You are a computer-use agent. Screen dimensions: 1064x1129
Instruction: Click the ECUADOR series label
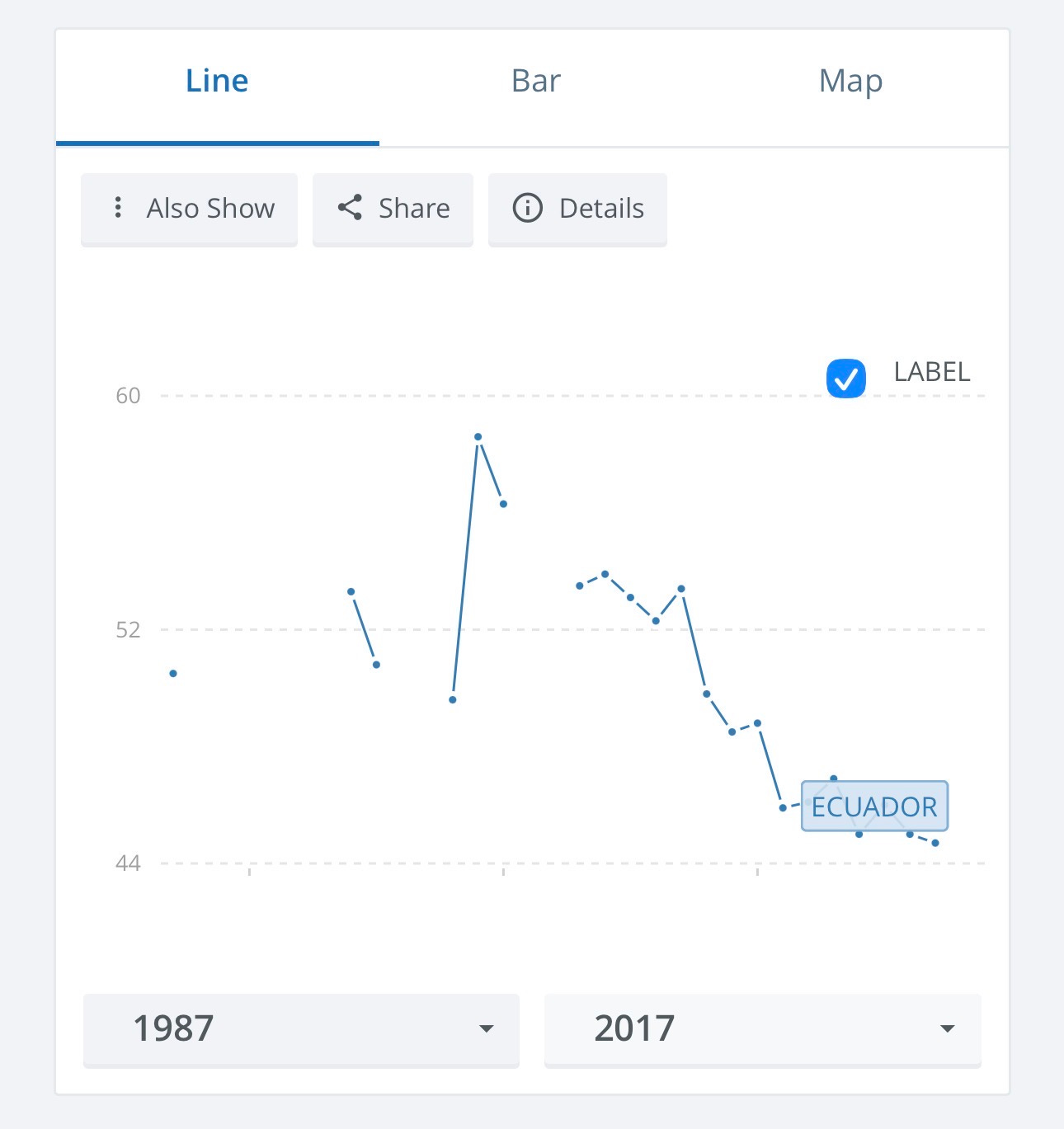(874, 807)
